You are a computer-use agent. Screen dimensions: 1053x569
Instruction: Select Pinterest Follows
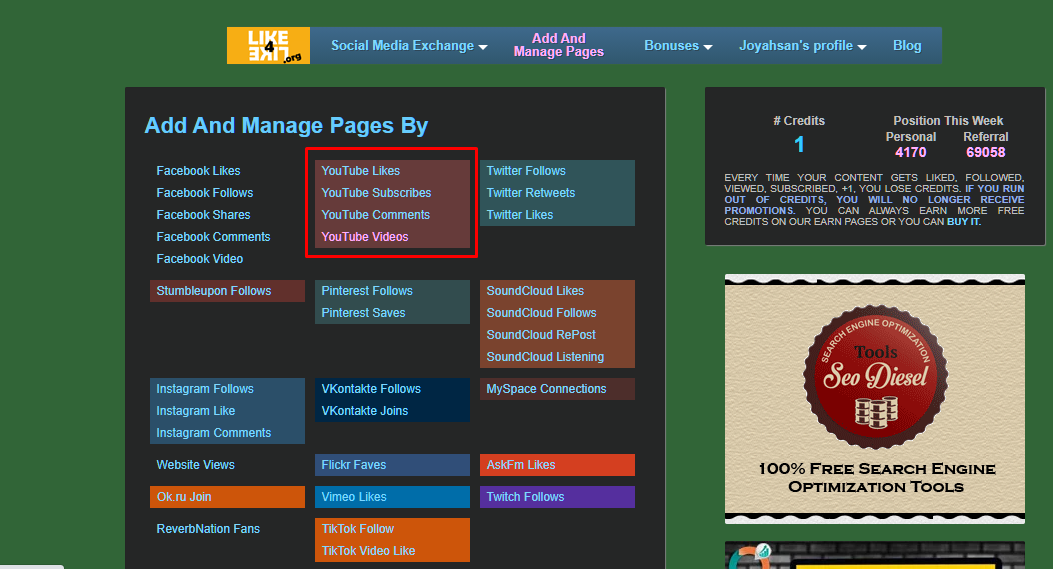[367, 291]
